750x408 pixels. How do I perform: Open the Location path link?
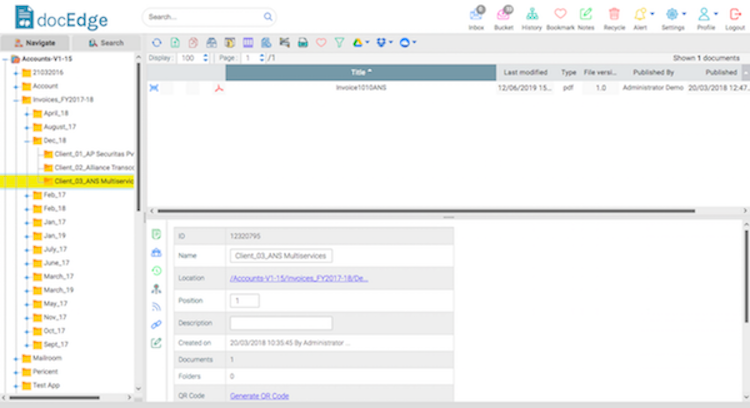[x=299, y=278]
